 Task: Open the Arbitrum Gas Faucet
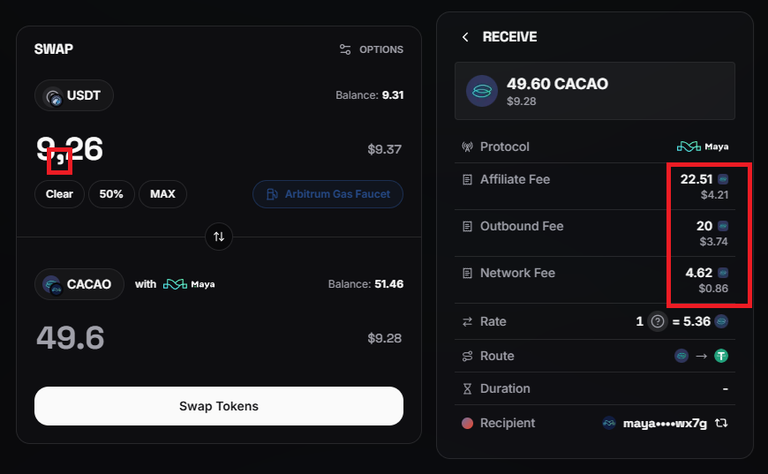click(328, 194)
